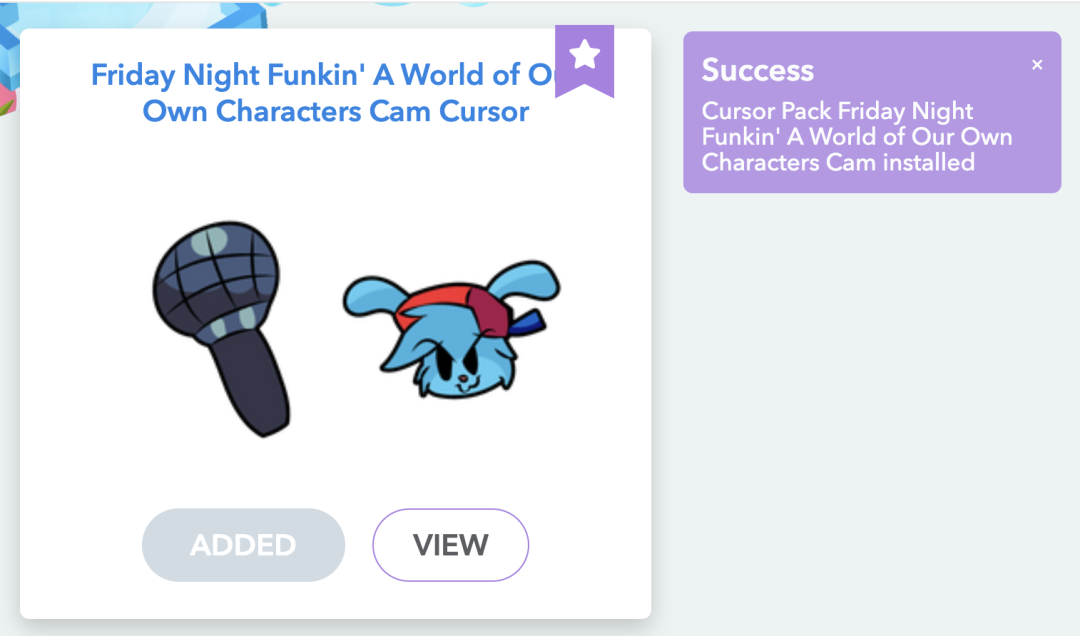Viewport: 1080px width, 636px height.
Task: Click the Success notification heading
Action: click(x=758, y=70)
